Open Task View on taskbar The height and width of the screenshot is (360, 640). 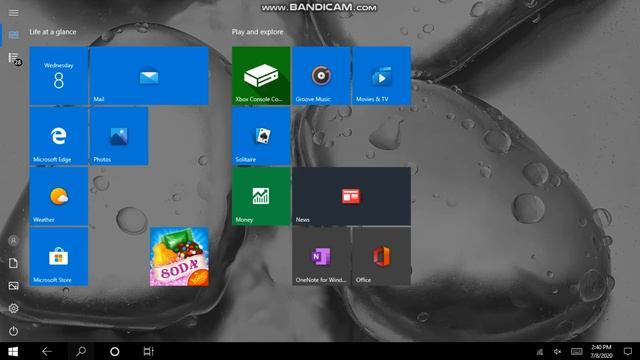[x=149, y=351]
